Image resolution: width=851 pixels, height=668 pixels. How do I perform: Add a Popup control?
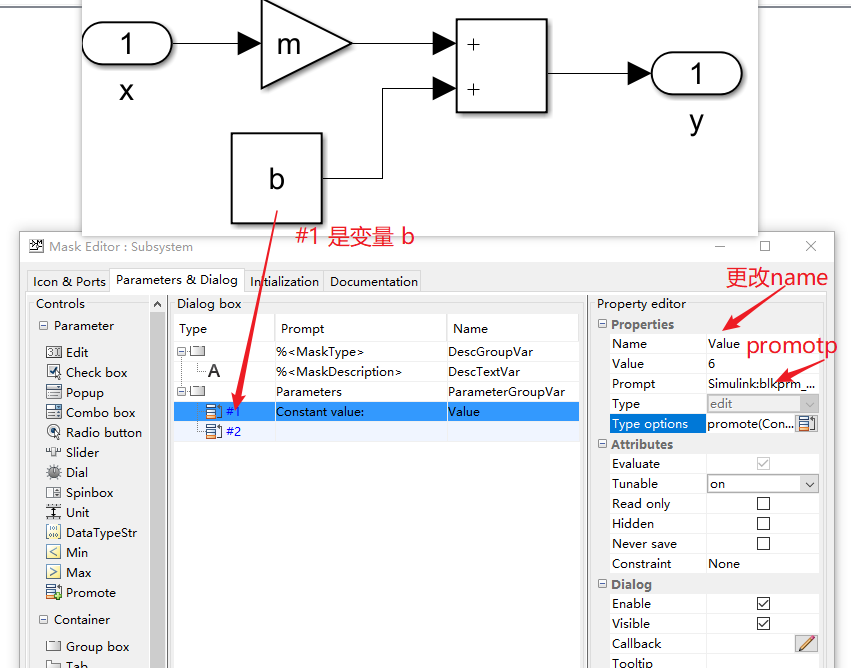click(75, 393)
